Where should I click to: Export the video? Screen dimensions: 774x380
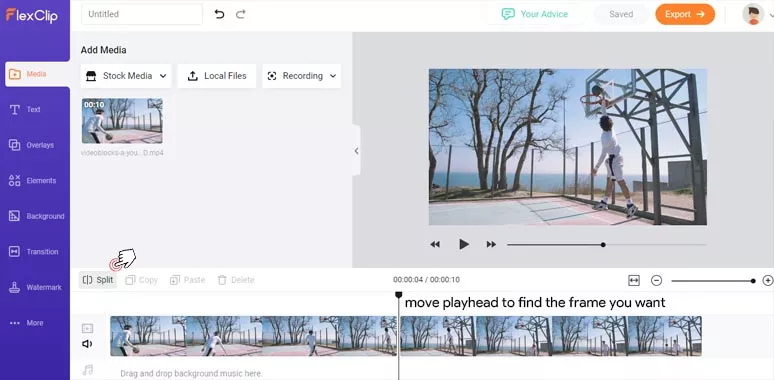(x=685, y=14)
